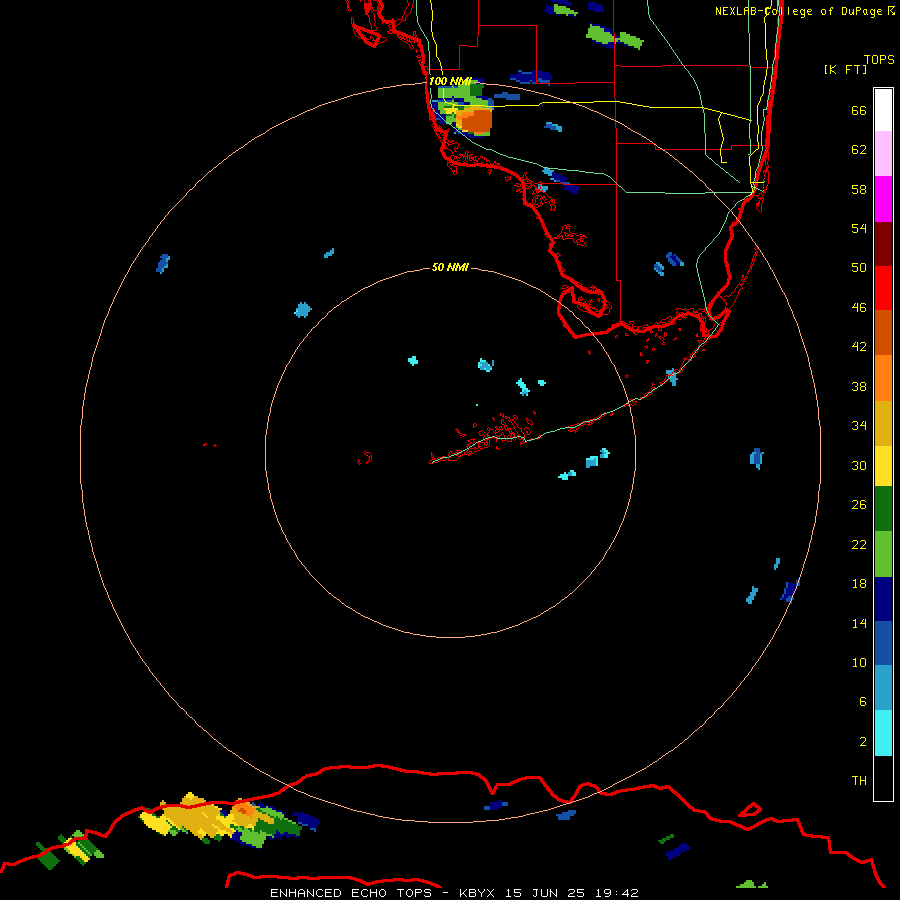Click the 42 scale value

859,347
